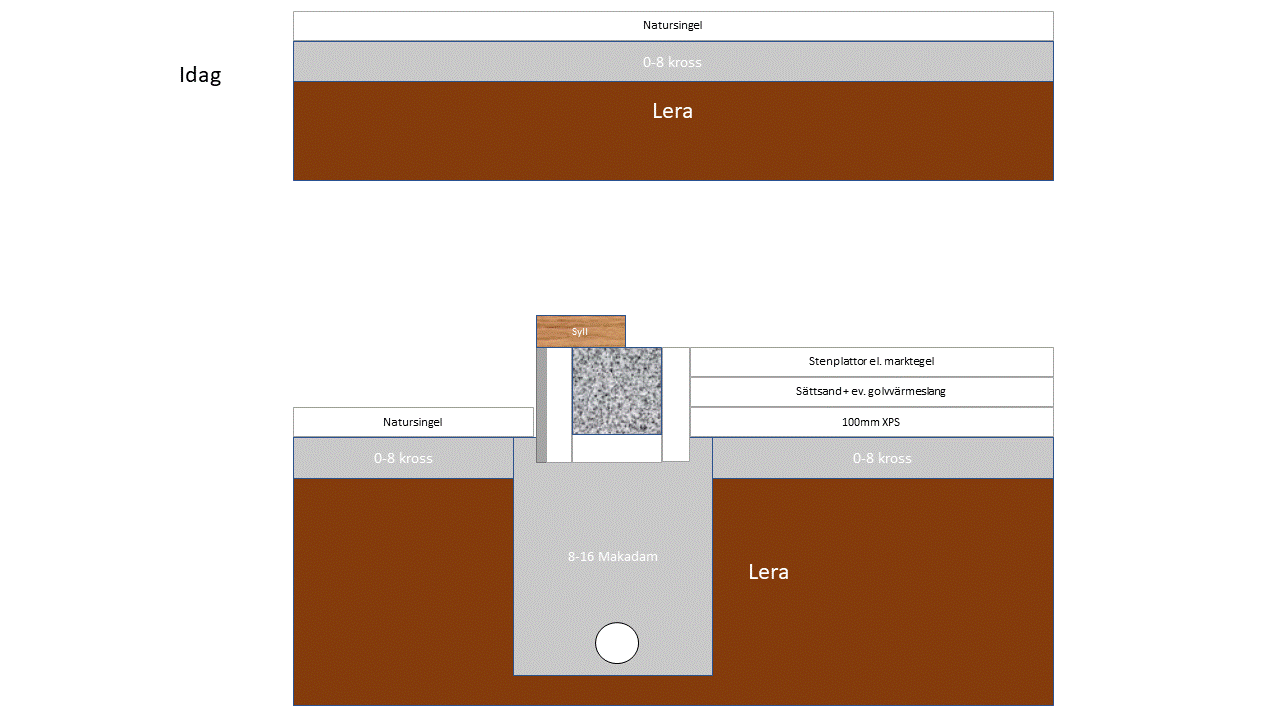The height and width of the screenshot is (720, 1280).
Task: Select the right '0-8 kross' layer in lower diagram
Action: [883, 458]
